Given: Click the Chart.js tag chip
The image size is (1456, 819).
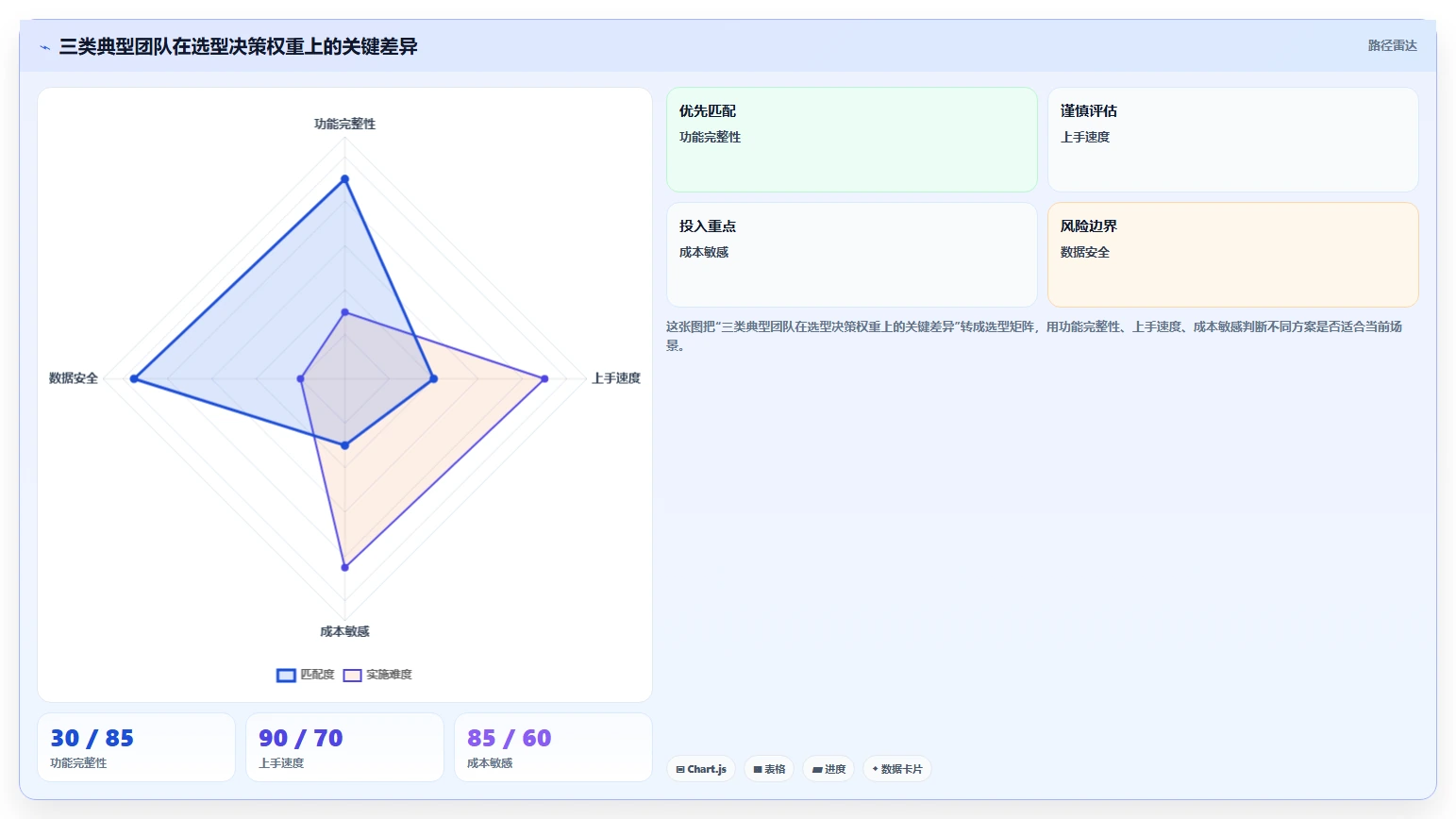Looking at the screenshot, I should point(701,769).
